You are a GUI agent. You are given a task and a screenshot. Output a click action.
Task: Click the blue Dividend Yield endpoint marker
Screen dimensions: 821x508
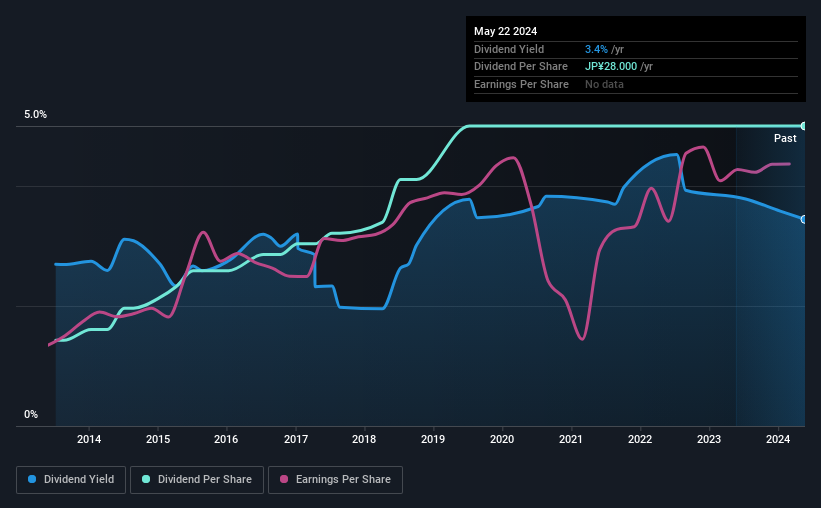click(804, 219)
